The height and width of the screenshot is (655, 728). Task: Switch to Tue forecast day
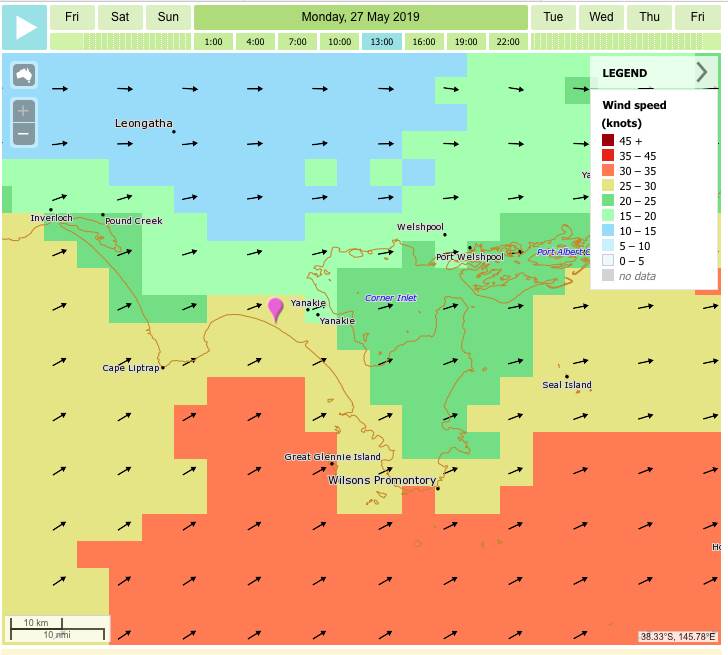tap(553, 17)
